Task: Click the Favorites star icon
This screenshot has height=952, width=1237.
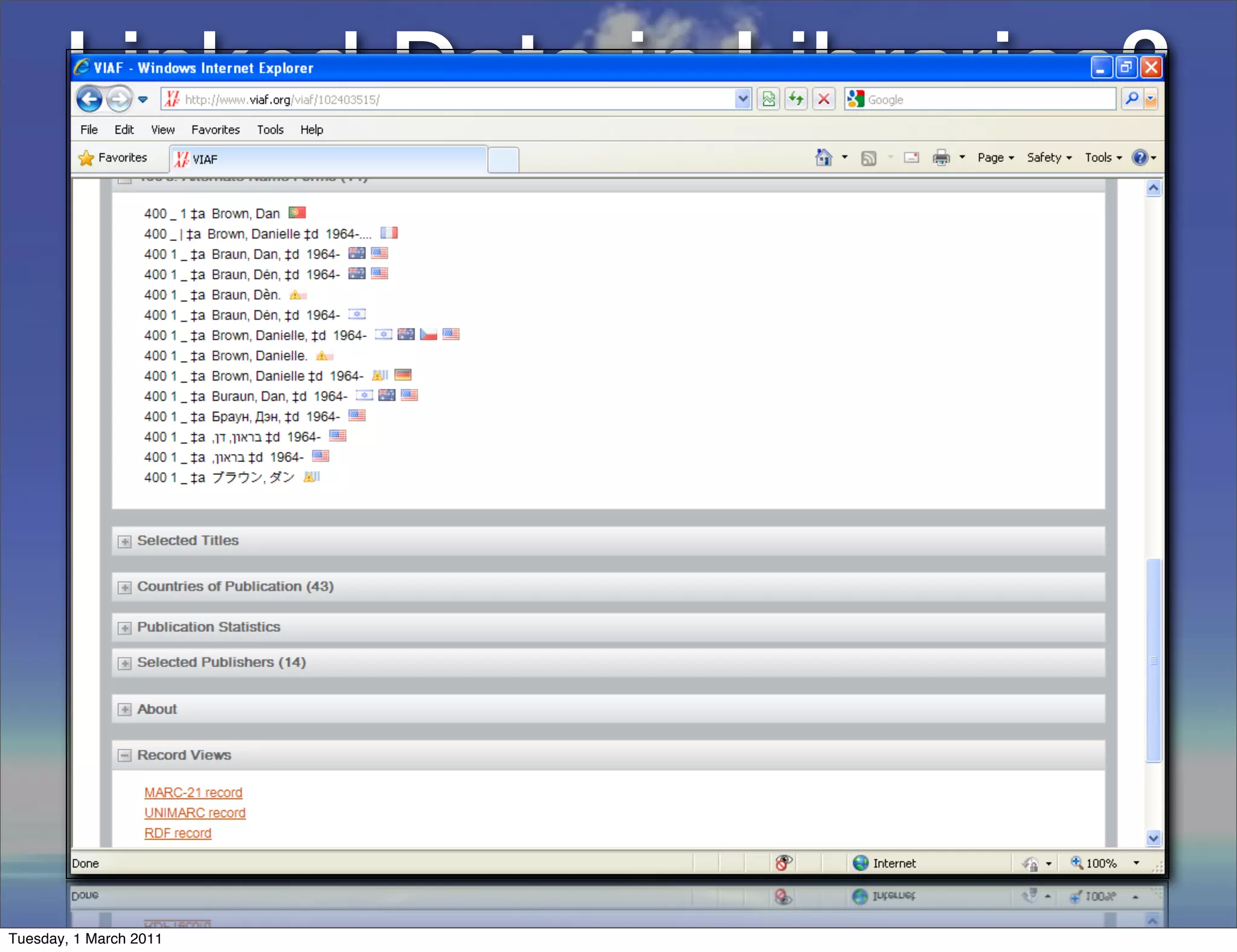Action: click(x=87, y=158)
